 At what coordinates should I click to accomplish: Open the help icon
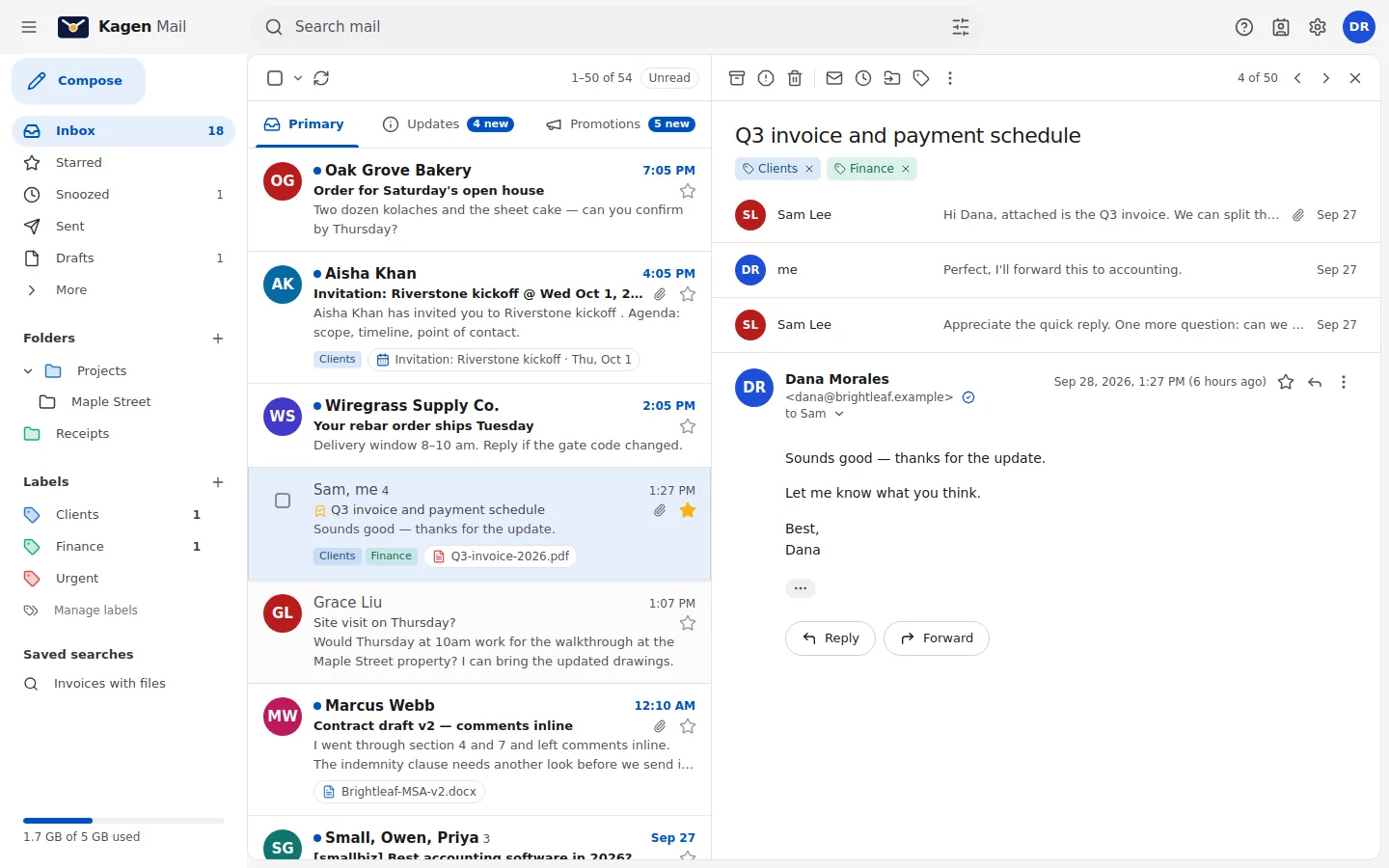tap(1244, 27)
